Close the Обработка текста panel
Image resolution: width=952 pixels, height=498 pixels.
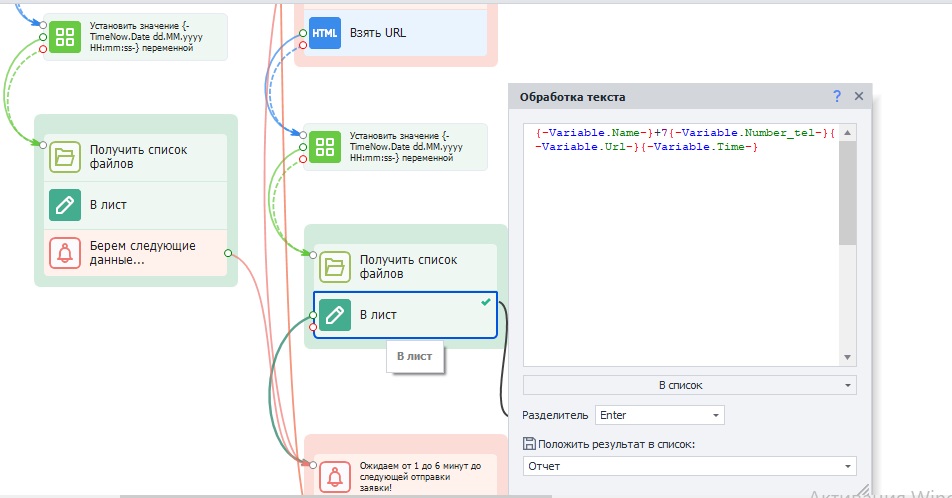[858, 97]
